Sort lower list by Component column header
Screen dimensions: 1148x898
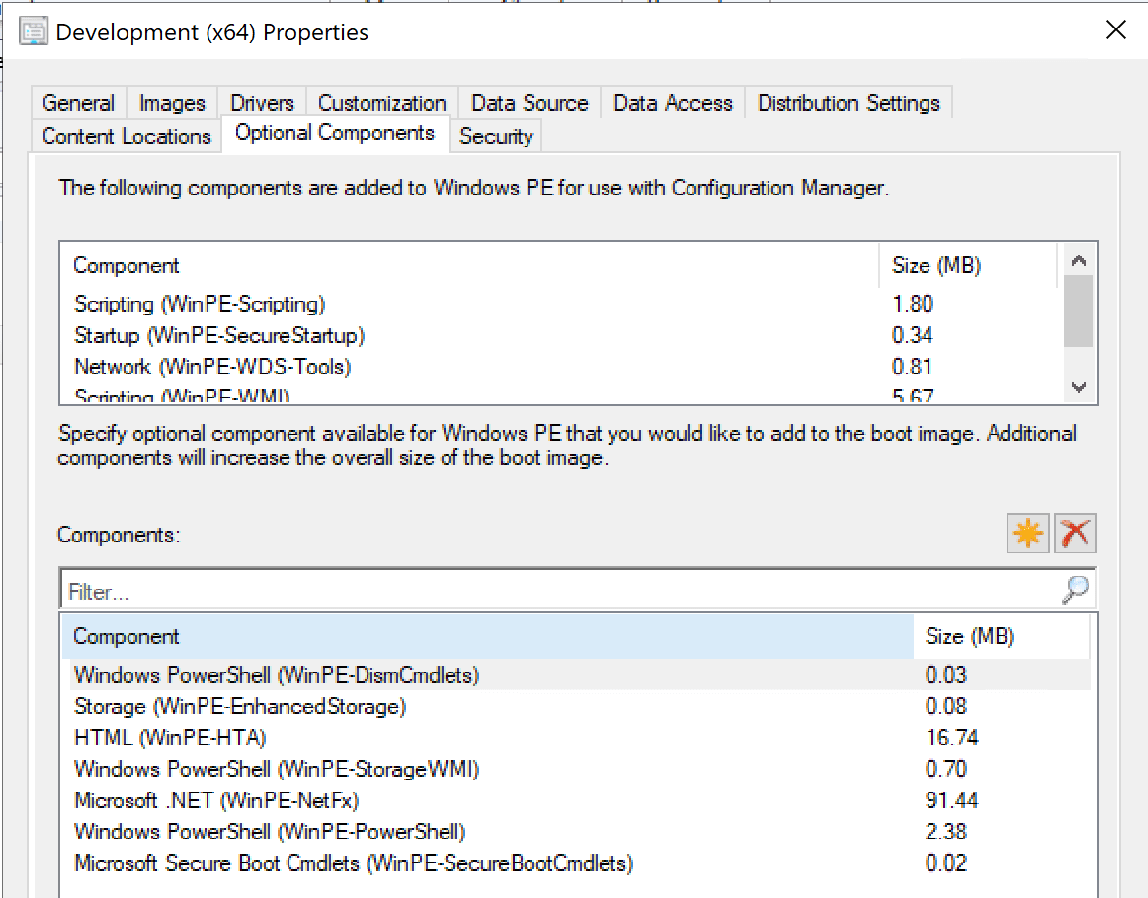(487, 637)
